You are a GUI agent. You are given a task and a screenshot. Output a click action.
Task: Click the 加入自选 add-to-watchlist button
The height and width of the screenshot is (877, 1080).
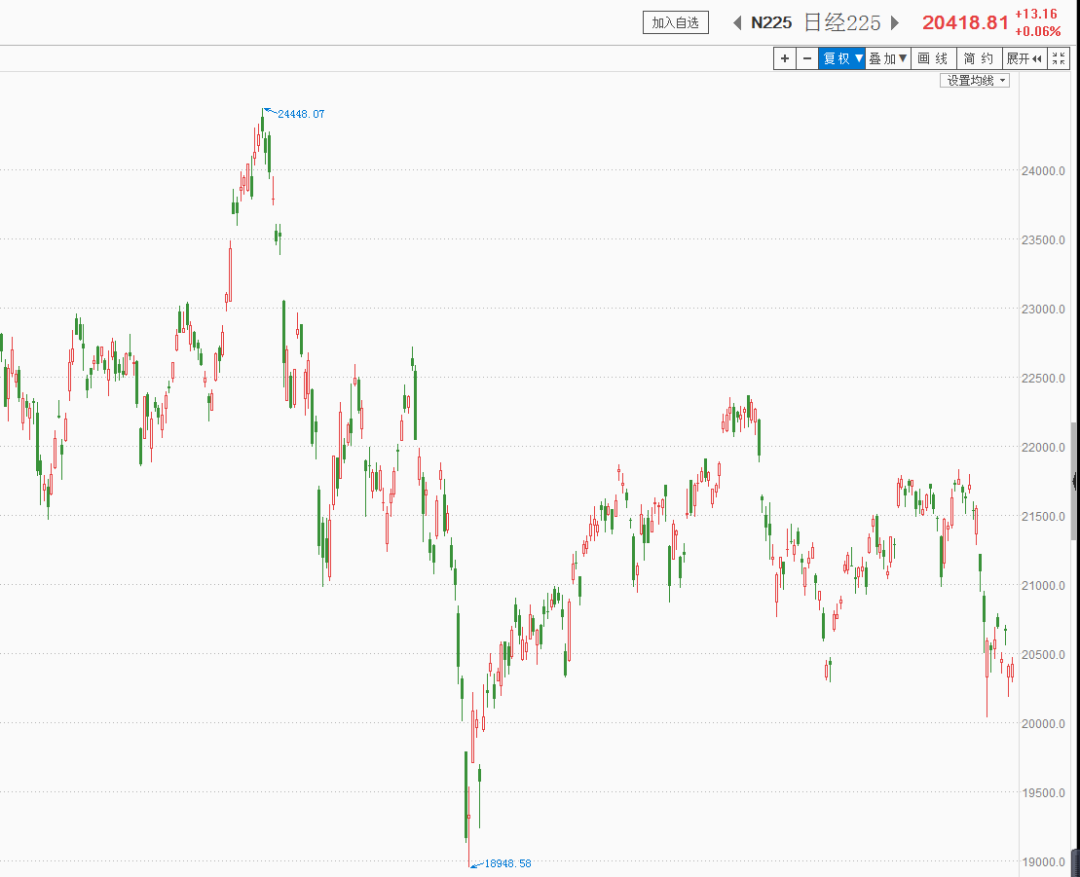675,23
